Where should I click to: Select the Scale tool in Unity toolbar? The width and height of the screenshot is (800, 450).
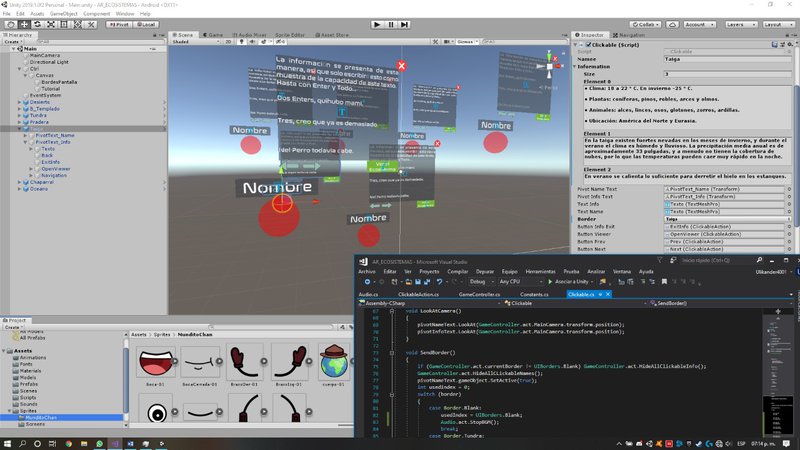pos(50,23)
